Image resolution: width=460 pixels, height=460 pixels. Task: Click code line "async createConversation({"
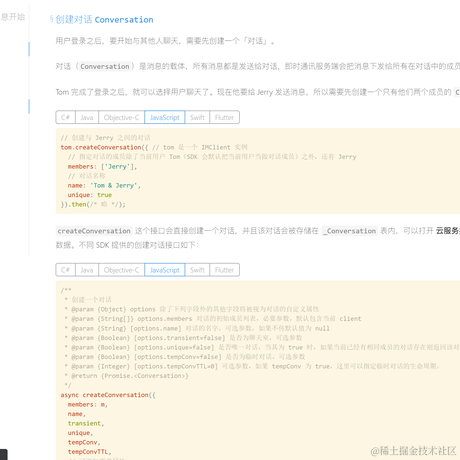[108, 395]
